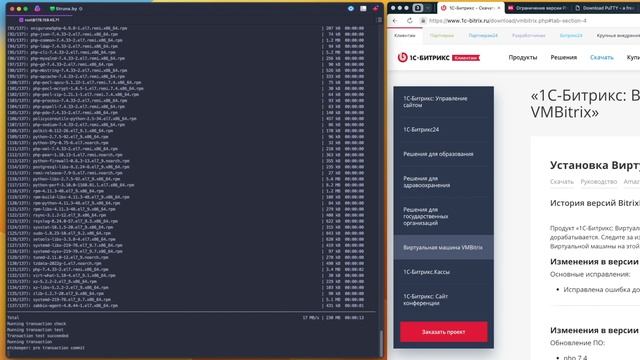The width and height of the screenshot is (640, 360).
Task: Open the Руководство sub-tab
Action: coord(599,182)
